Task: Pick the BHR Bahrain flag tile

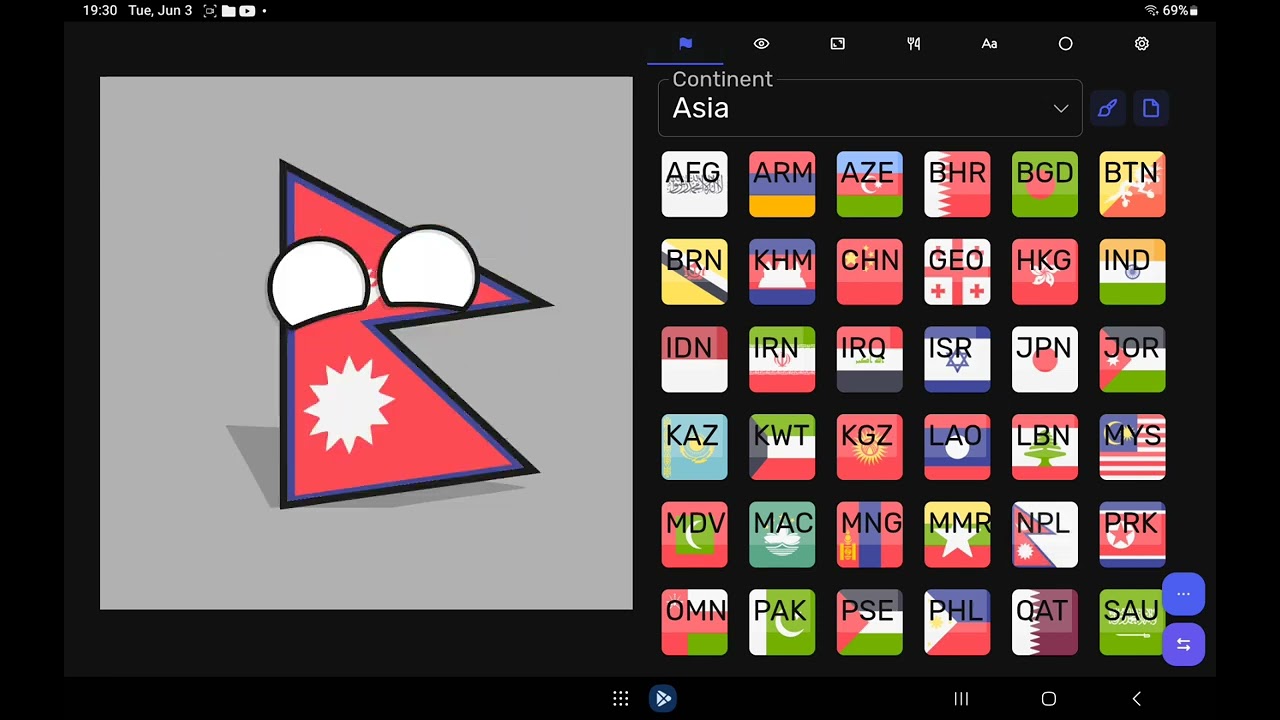Action: coord(957,184)
